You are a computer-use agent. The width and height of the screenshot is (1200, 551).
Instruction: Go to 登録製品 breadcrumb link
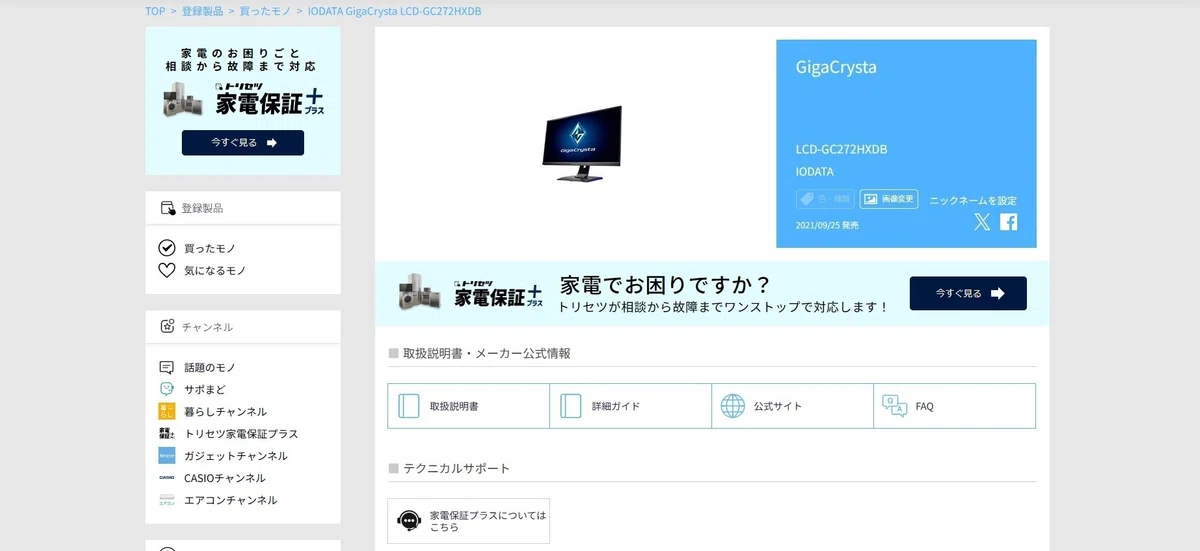(x=203, y=11)
